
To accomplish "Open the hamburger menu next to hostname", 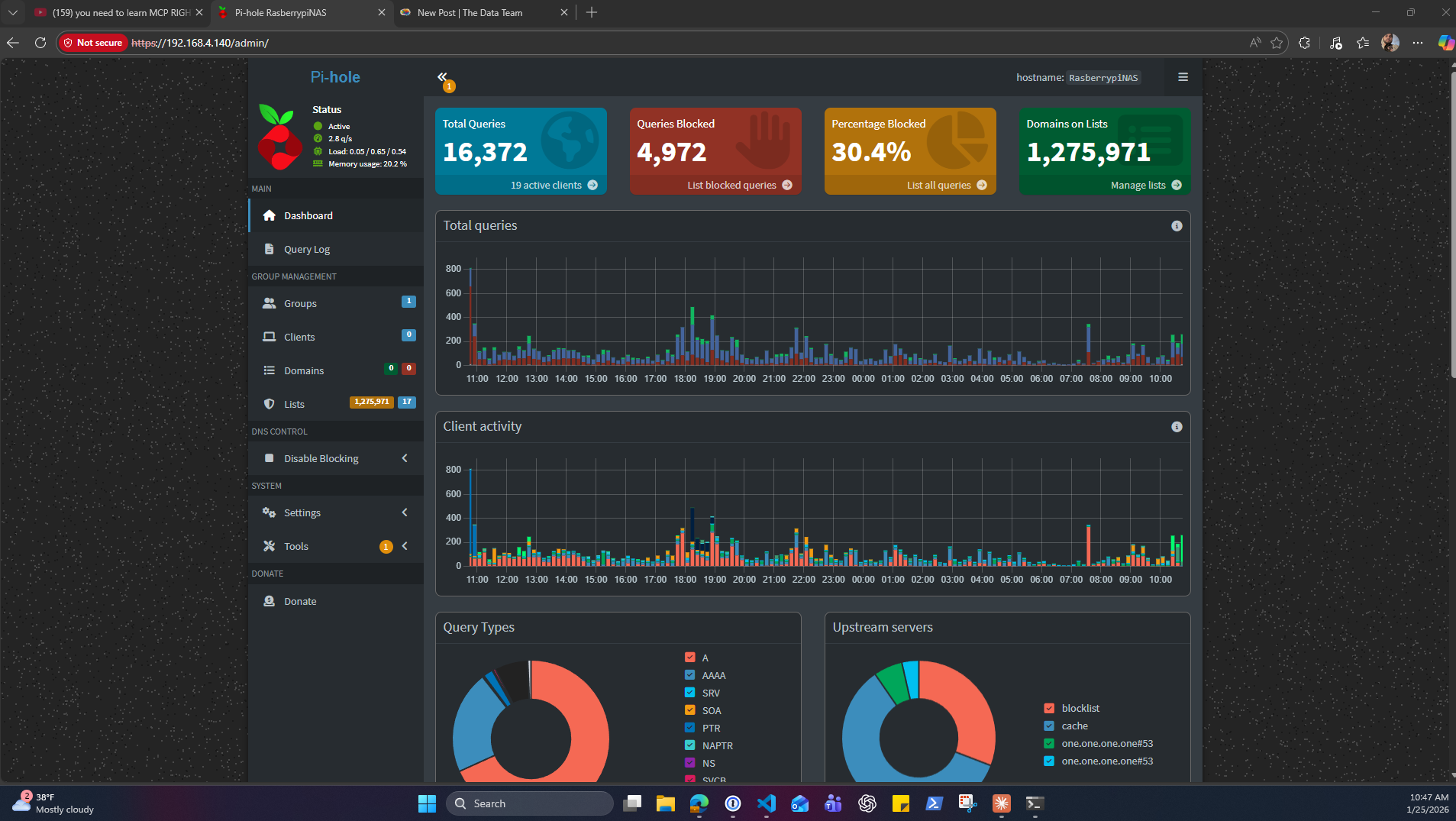I will (x=1183, y=77).
